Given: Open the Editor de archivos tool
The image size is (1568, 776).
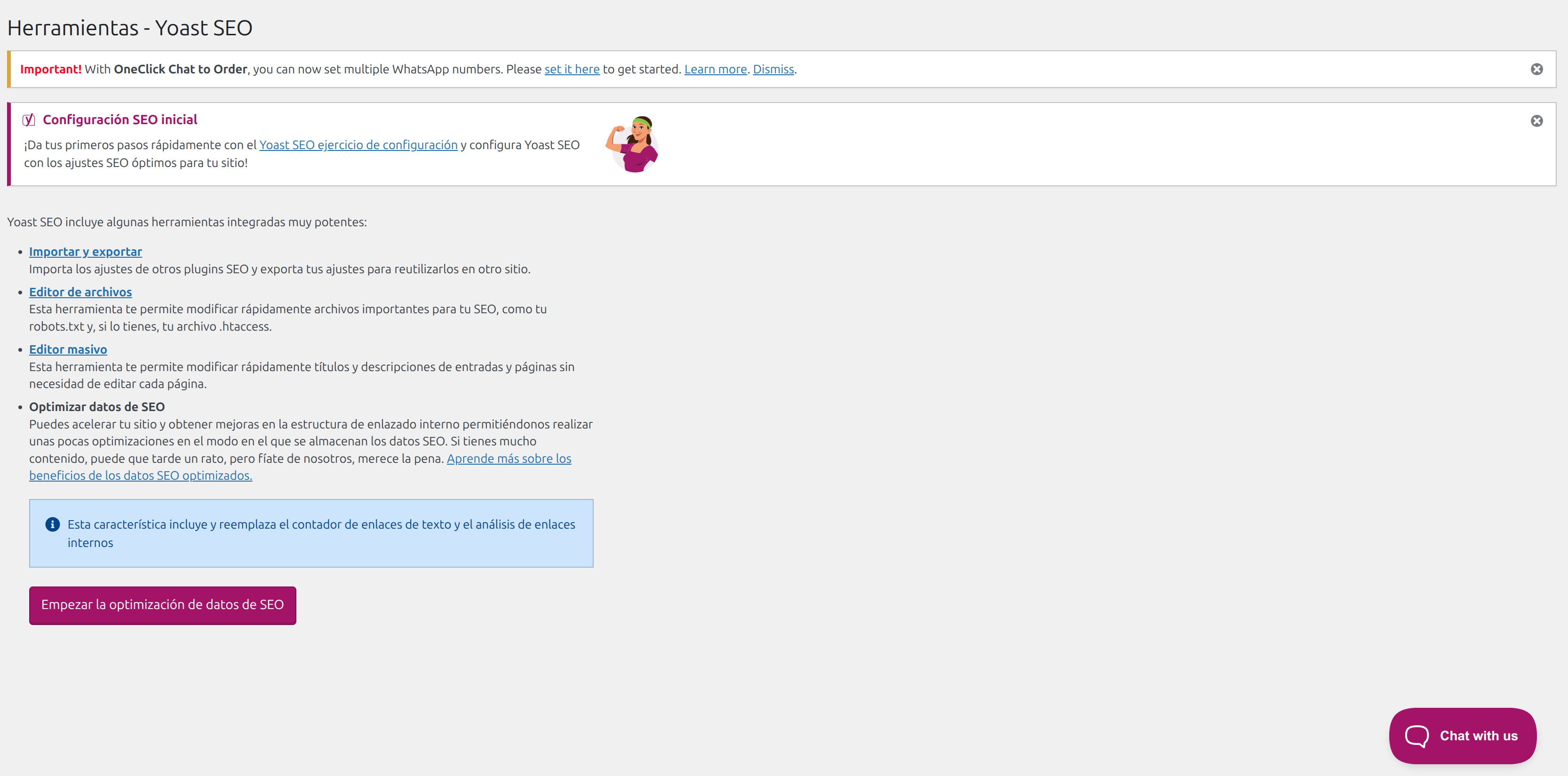Looking at the screenshot, I should (x=80, y=292).
